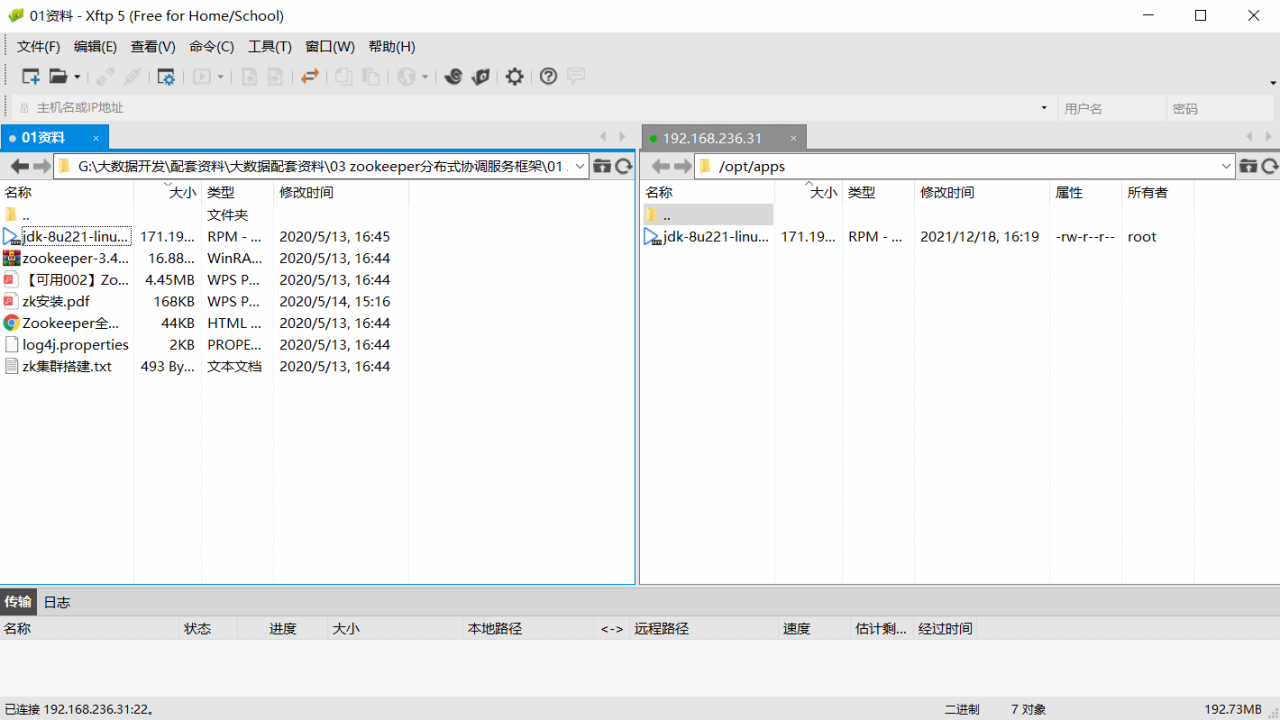
Task: Expand local path dropdown
Action: (x=580, y=166)
